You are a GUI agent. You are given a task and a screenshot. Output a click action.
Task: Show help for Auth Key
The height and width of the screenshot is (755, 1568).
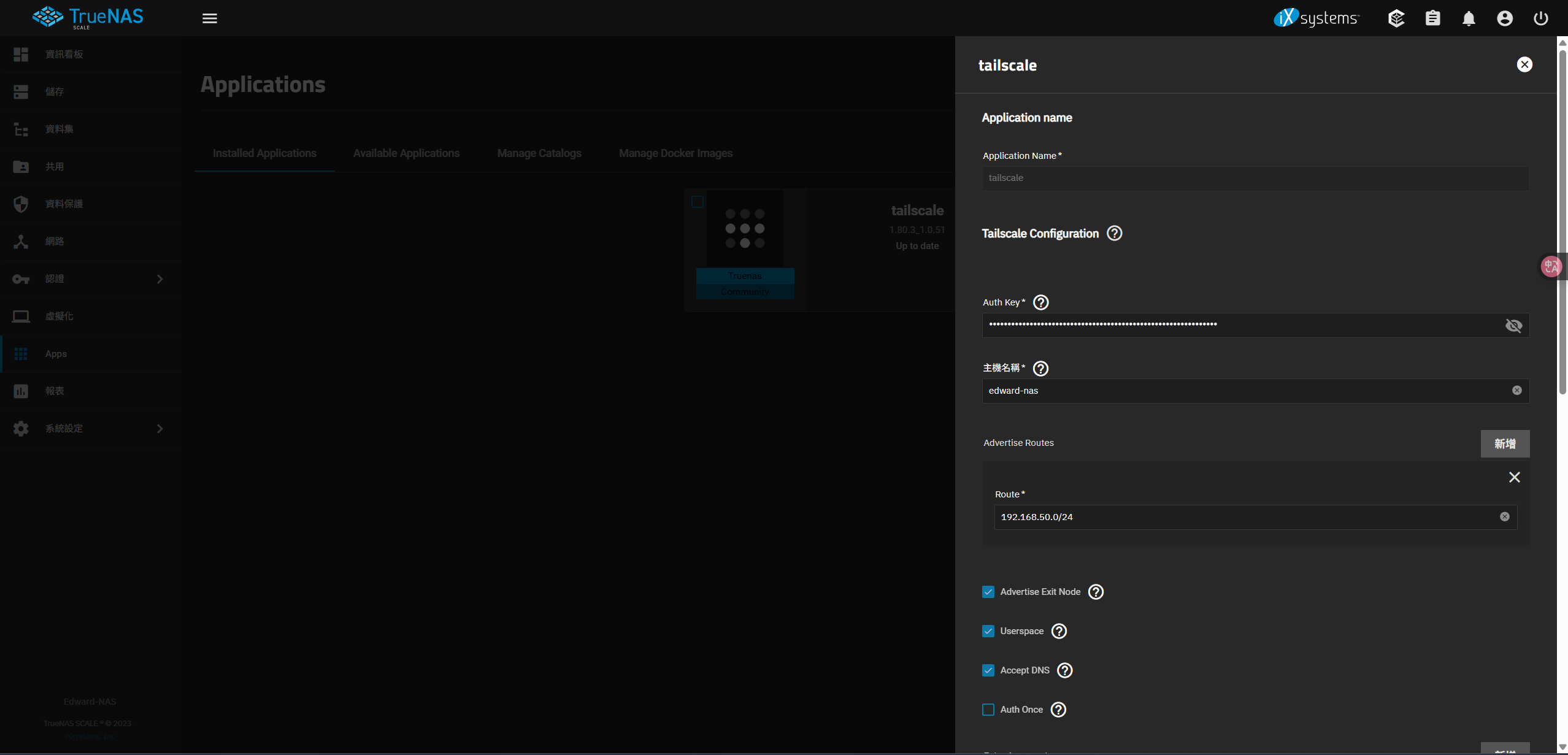(x=1041, y=302)
